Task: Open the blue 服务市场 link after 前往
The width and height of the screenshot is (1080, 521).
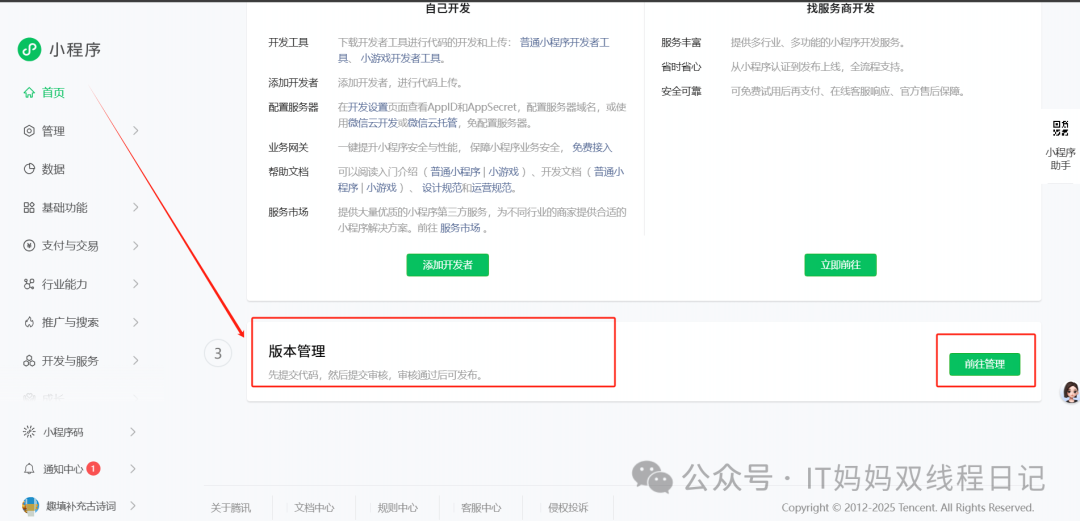Action: 460,228
